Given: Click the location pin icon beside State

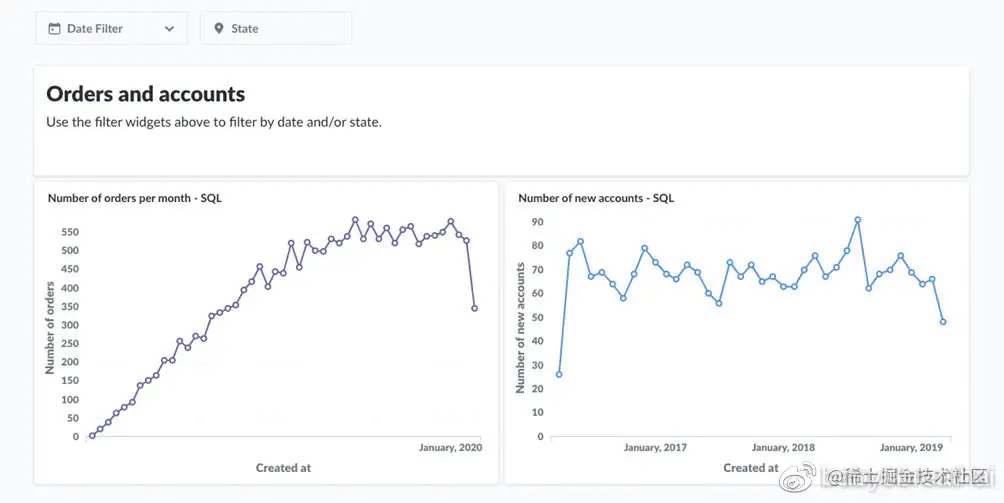Looking at the screenshot, I should pos(219,29).
